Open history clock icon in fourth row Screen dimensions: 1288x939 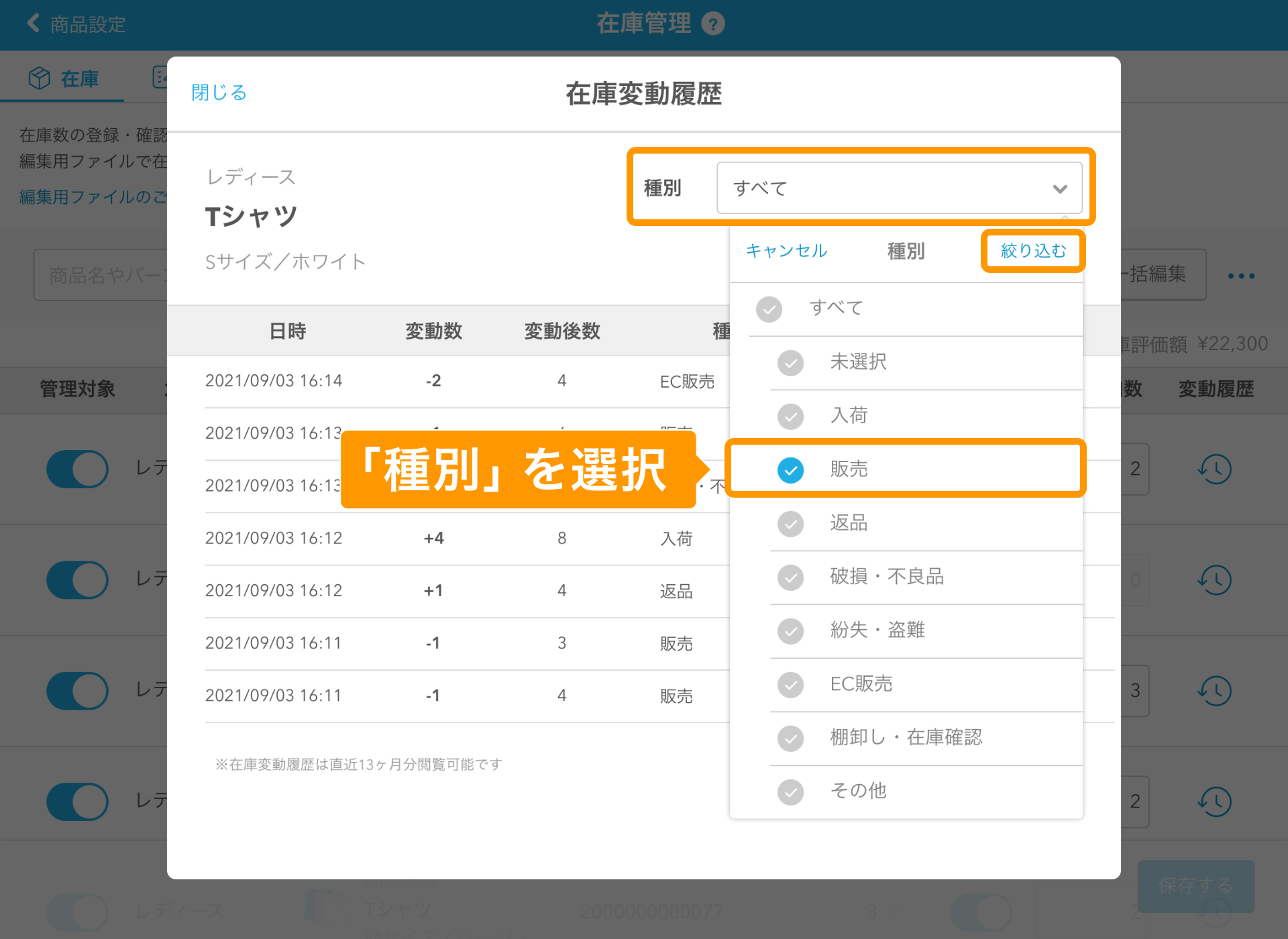(1215, 801)
